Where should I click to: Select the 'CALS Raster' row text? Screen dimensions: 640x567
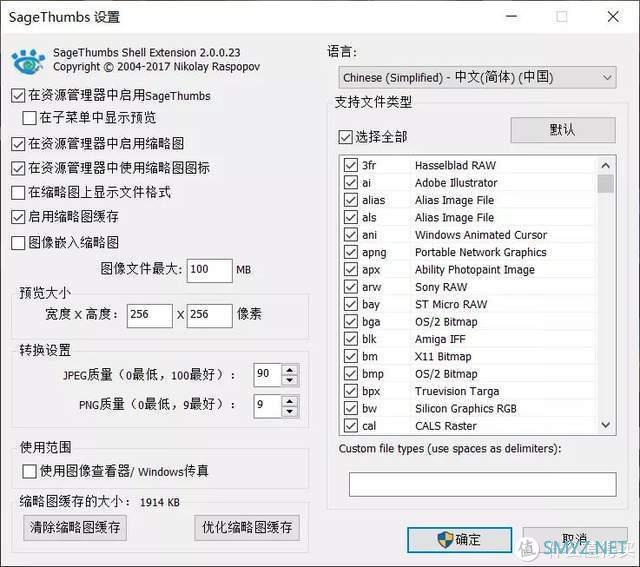(446, 426)
